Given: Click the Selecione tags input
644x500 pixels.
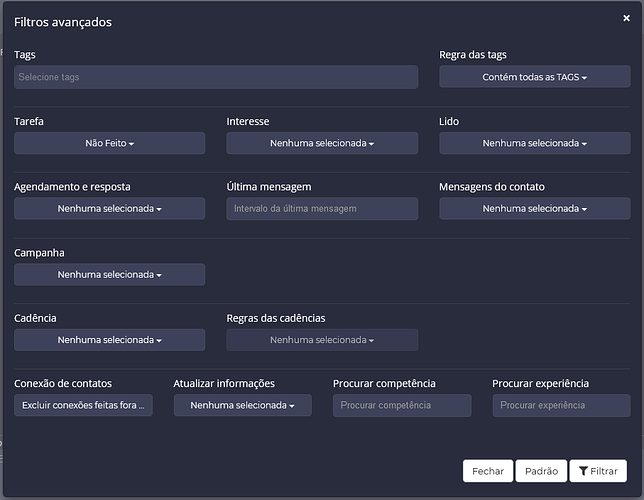Looking at the screenshot, I should [216, 77].
